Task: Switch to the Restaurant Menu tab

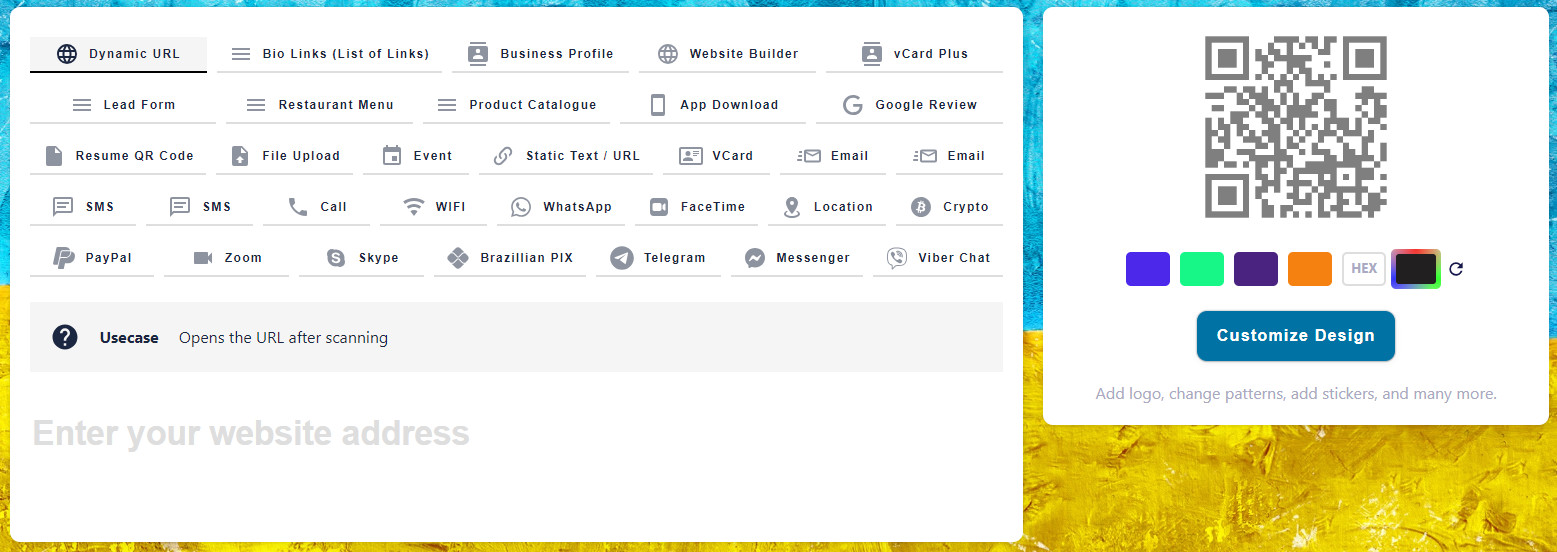Action: coord(319,105)
